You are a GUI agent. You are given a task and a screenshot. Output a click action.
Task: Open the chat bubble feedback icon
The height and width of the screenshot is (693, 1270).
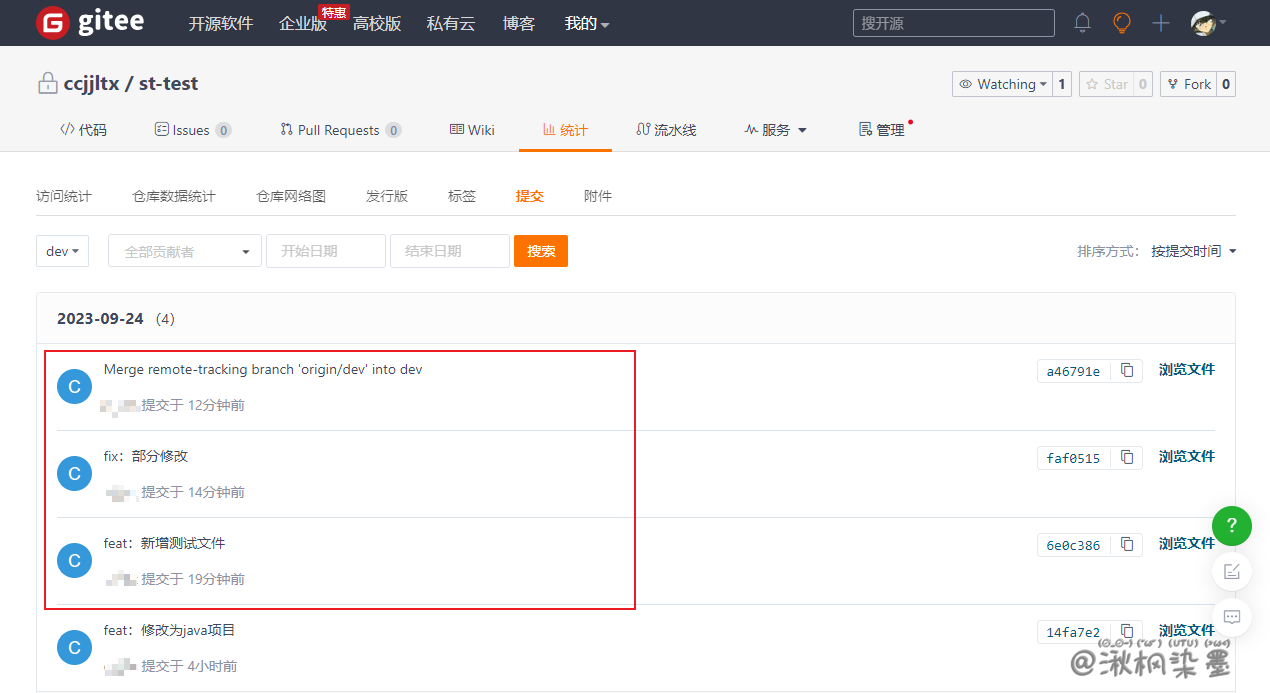click(x=1232, y=616)
